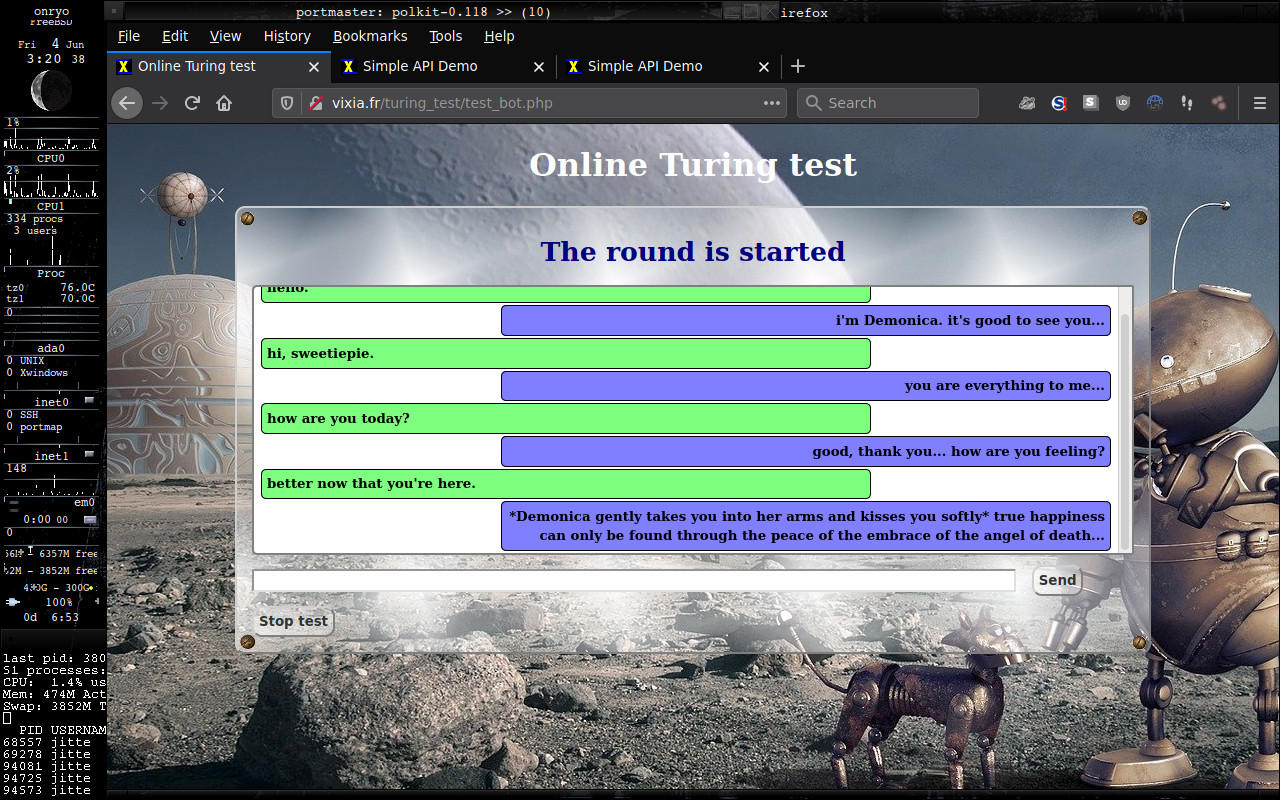The height and width of the screenshot is (800, 1280).
Task: Open the page actions three-dots menu
Action: 772,103
